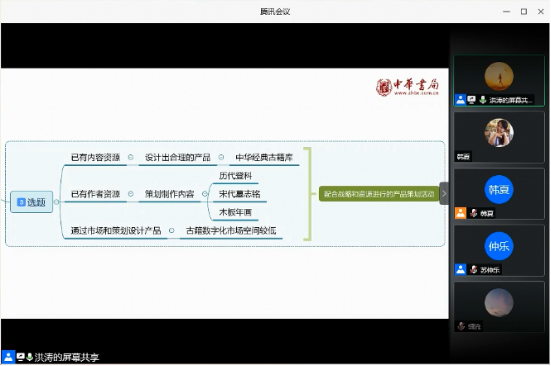Click the microphone icon next to 洪涛的屏幕共享 label

[x=30, y=357]
